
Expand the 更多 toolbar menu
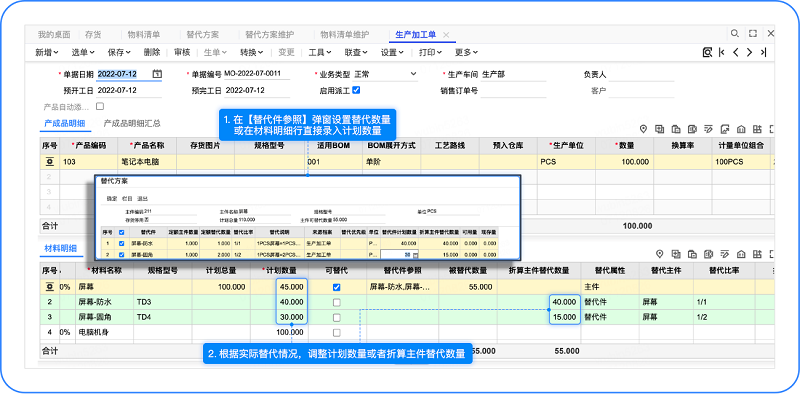tap(466, 52)
